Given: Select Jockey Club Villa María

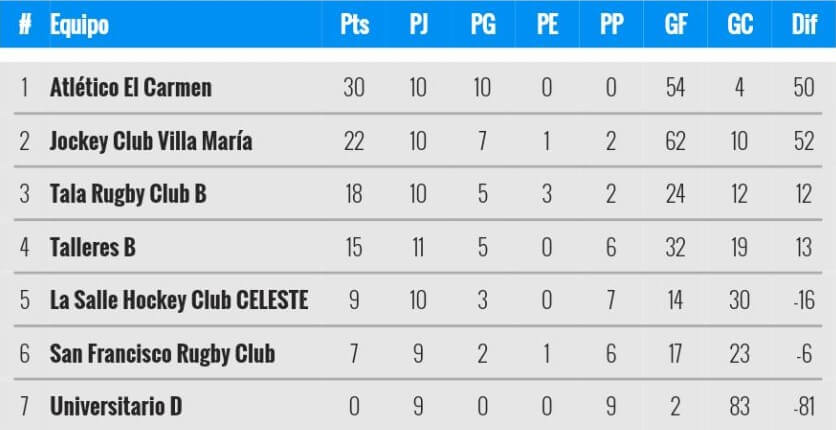Looking at the screenshot, I should (x=151, y=141).
